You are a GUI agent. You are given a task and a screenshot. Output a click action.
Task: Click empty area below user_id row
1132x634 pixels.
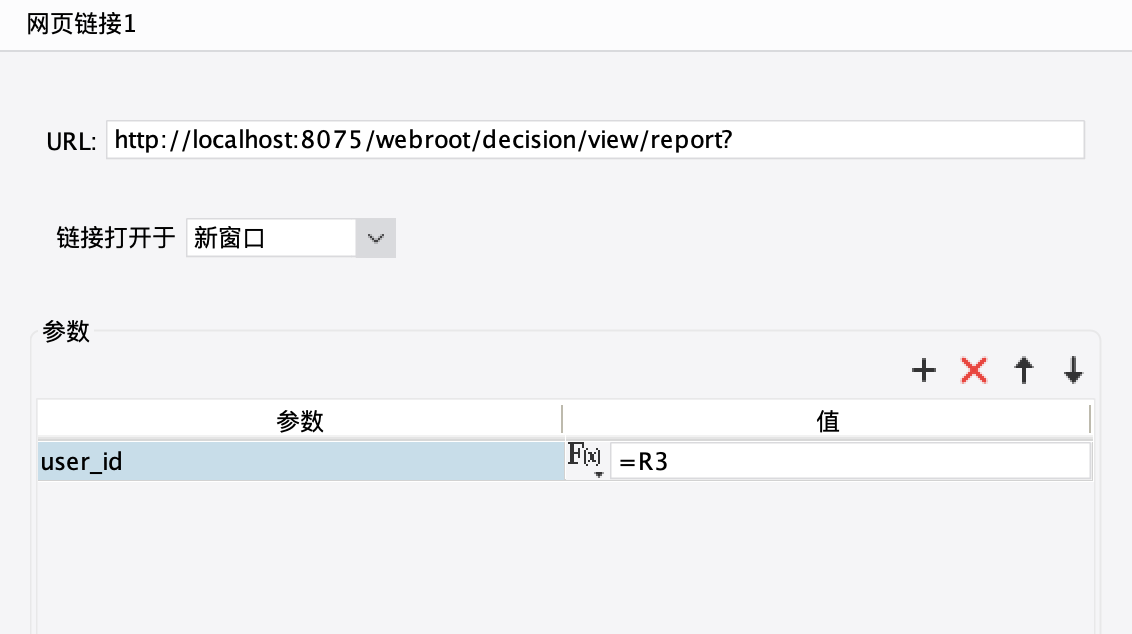[x=565, y=556]
